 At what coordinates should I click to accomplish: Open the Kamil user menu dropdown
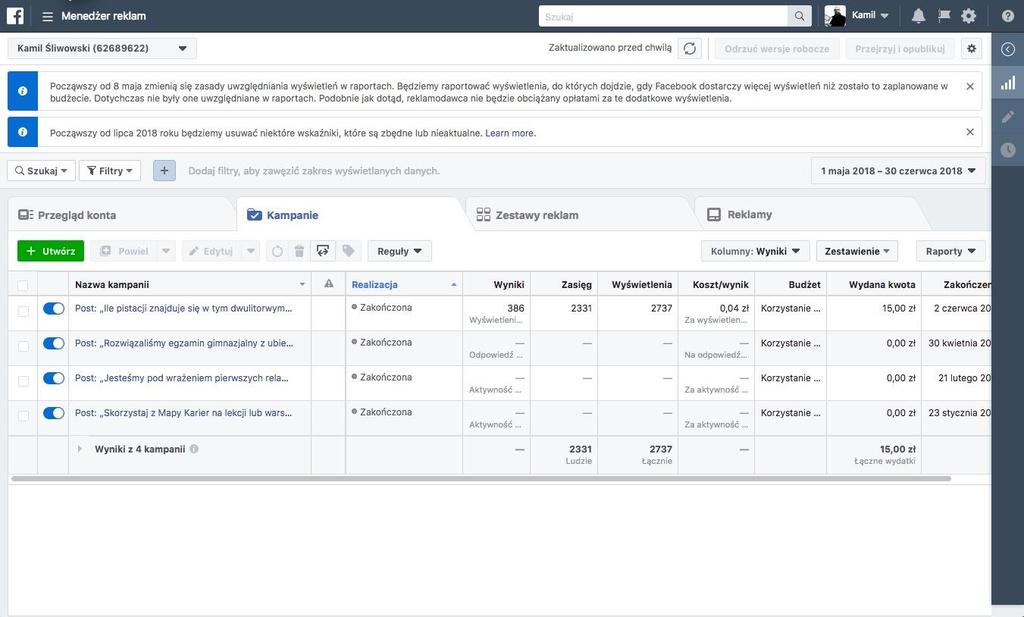pos(871,16)
